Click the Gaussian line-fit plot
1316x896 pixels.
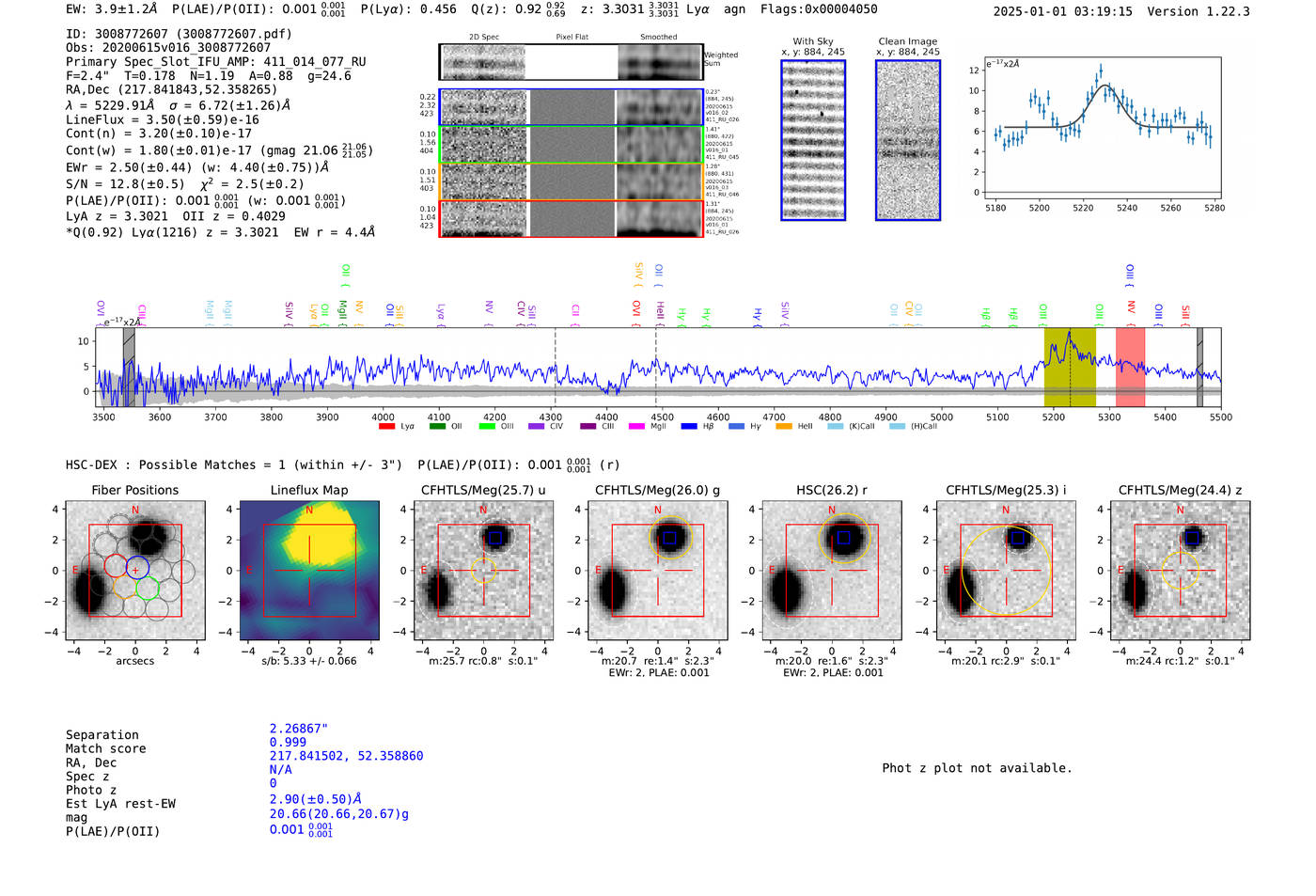click(1101, 127)
